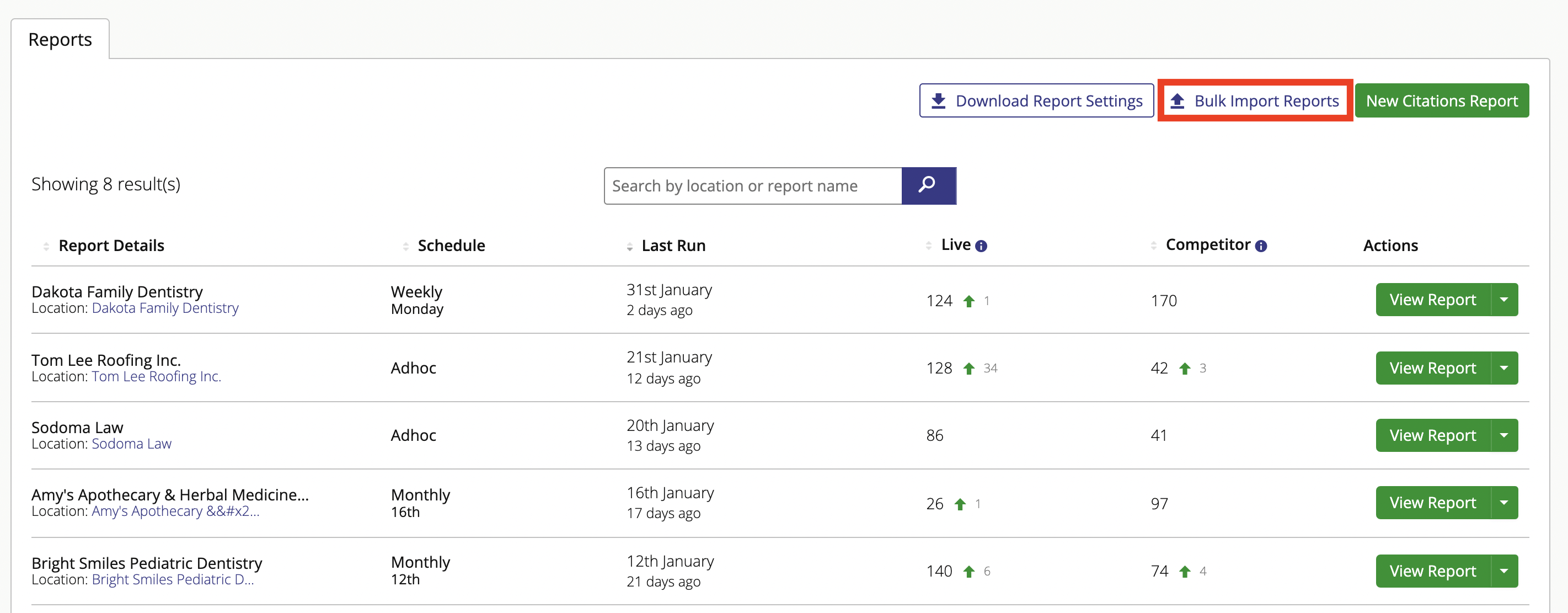Click the 'Weekly Monday' schedule cell
This screenshot has width=1568, height=613.
[417, 300]
